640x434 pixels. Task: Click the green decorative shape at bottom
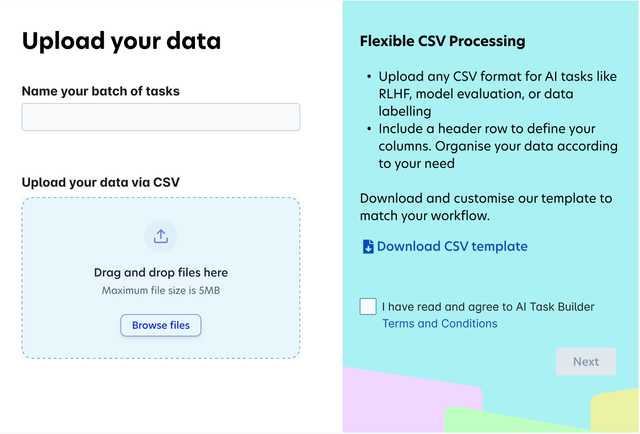tap(510, 420)
